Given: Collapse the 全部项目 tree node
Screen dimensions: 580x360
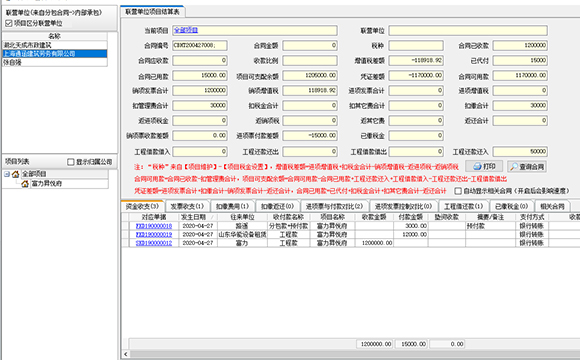Looking at the screenshot, I should tap(7, 174).
